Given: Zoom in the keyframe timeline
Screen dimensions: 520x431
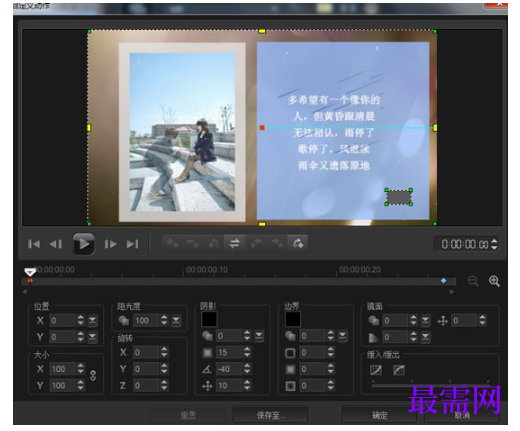Looking at the screenshot, I should 494,281.
